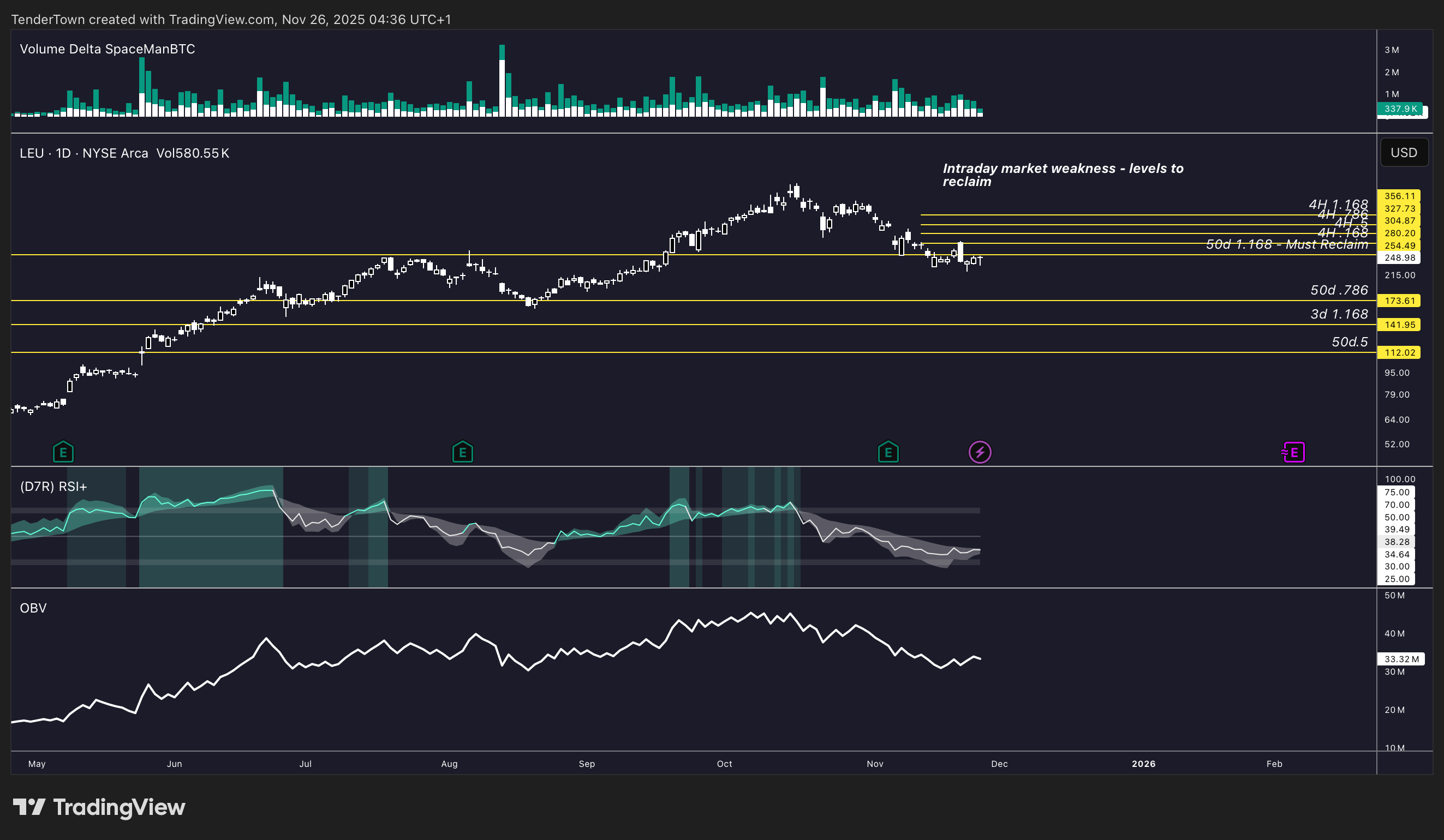Click the 327.73 price level label
Image resolution: width=1444 pixels, height=840 pixels.
coord(1399,208)
